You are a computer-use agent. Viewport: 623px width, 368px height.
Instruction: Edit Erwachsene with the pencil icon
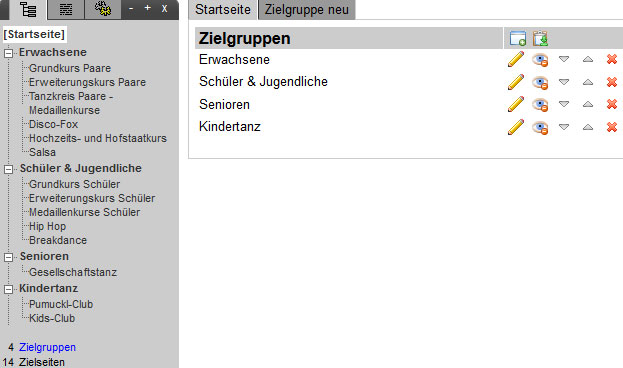click(x=516, y=60)
